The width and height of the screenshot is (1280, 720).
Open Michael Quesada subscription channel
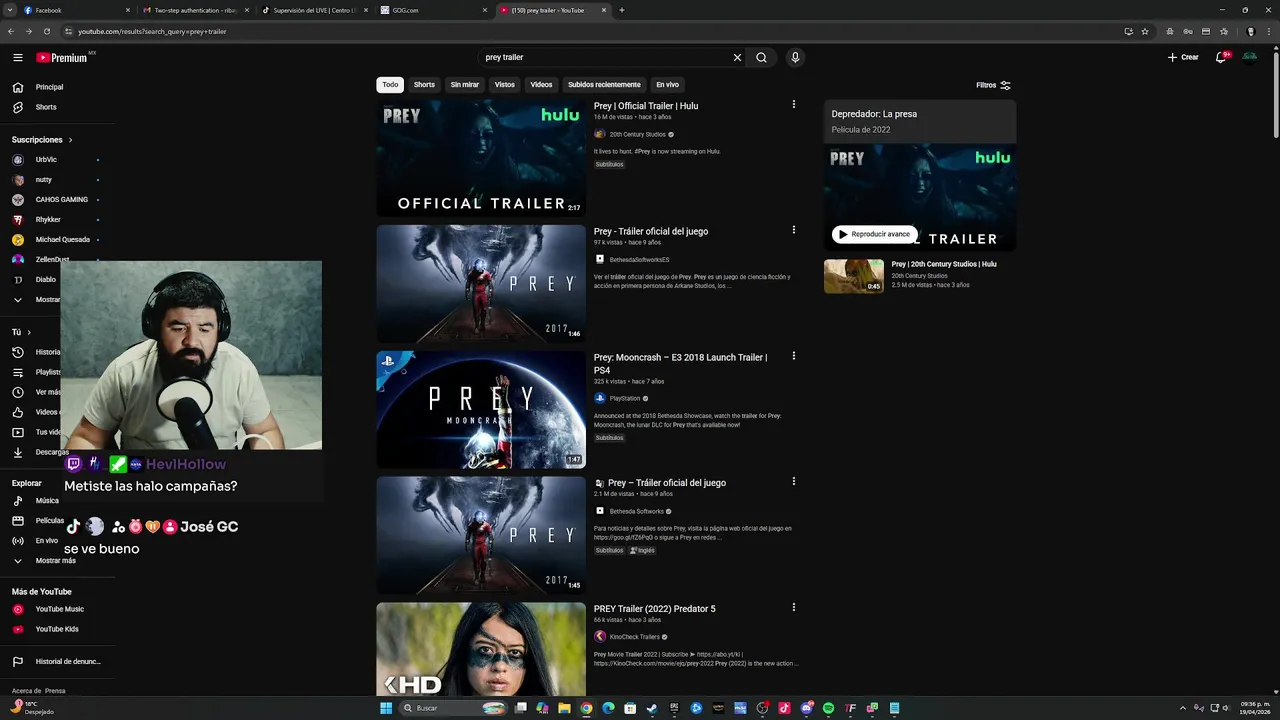click(62, 240)
